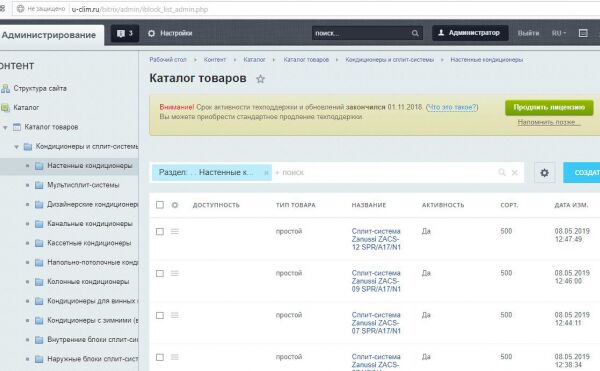Image resolution: width=600 pixels, height=371 pixels.
Task: Select Напольно-потолочные кондиционеры folder
Action: 92,263
